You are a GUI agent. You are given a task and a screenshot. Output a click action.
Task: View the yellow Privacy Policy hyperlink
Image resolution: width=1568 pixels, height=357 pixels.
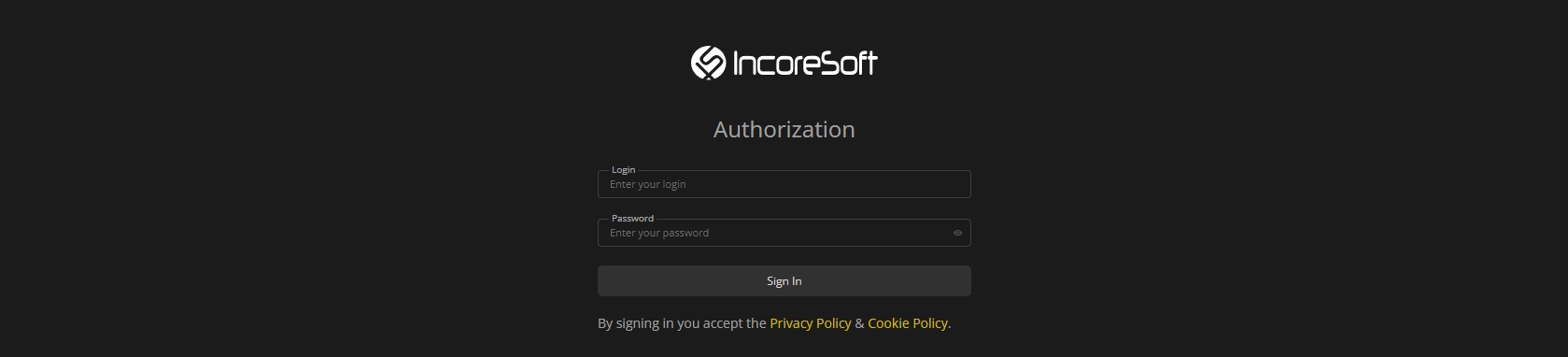[810, 323]
